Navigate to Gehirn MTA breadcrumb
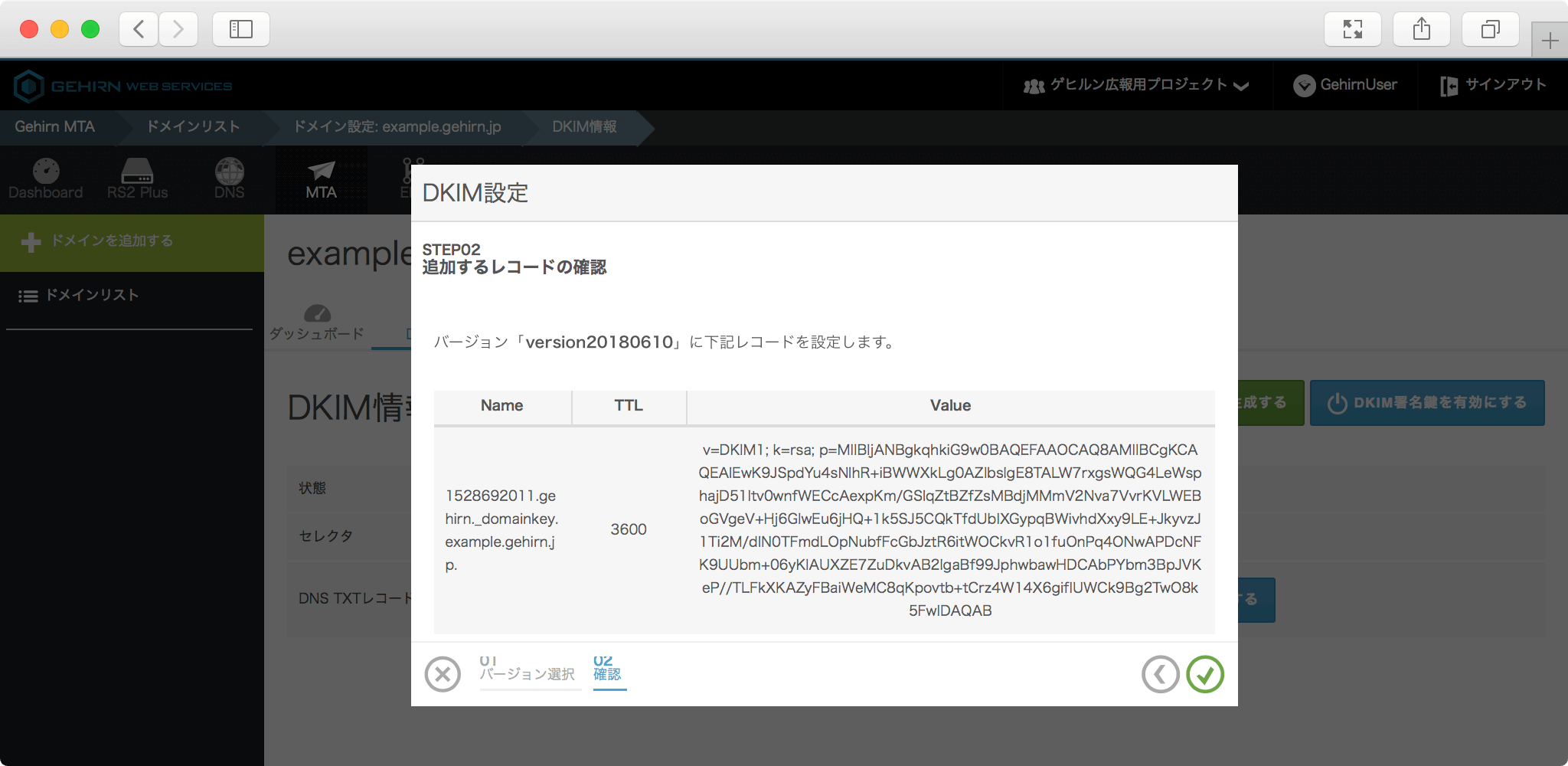1568x766 pixels. [x=55, y=127]
